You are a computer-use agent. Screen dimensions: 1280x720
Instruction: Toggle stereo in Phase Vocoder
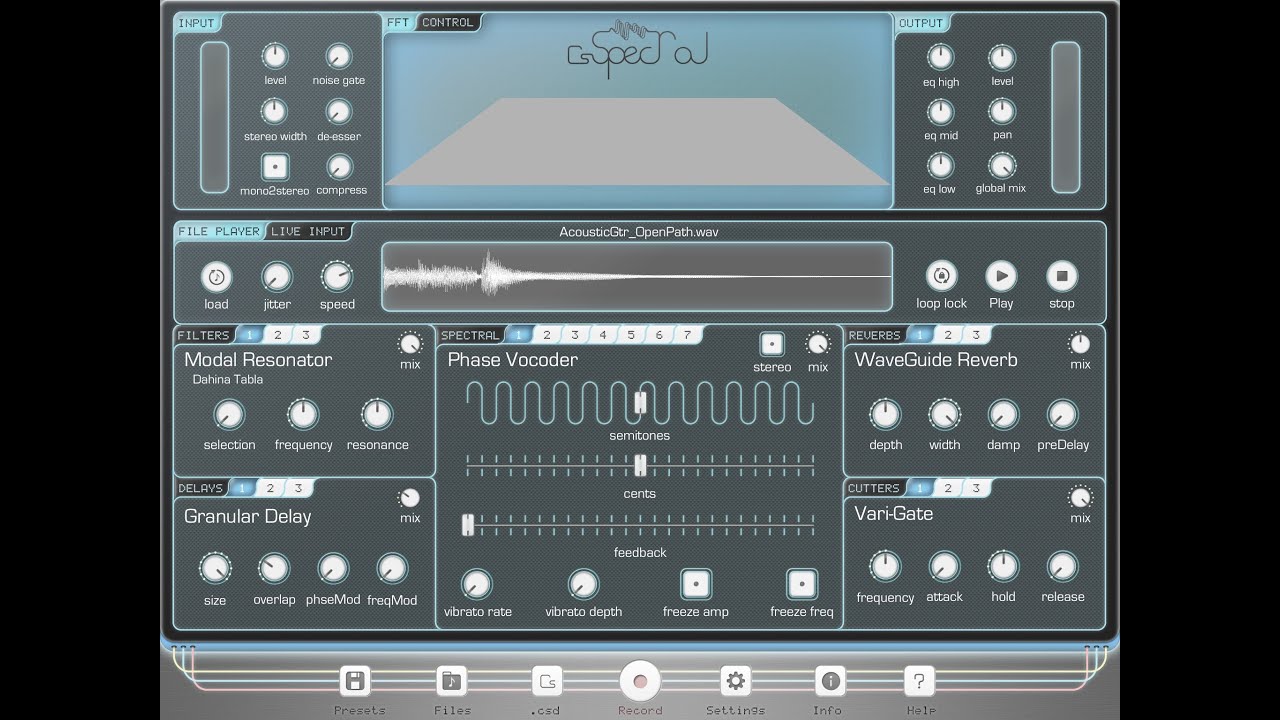click(772, 344)
